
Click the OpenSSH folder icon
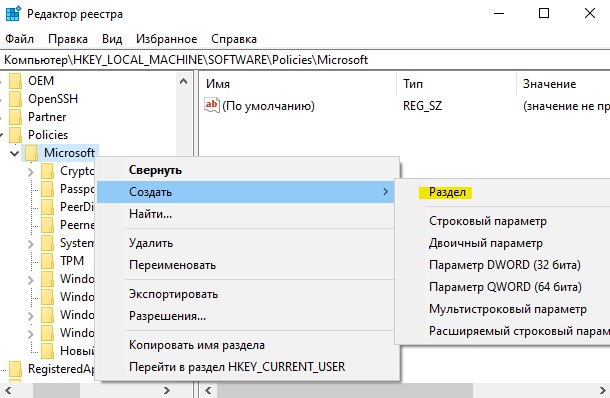point(16,99)
